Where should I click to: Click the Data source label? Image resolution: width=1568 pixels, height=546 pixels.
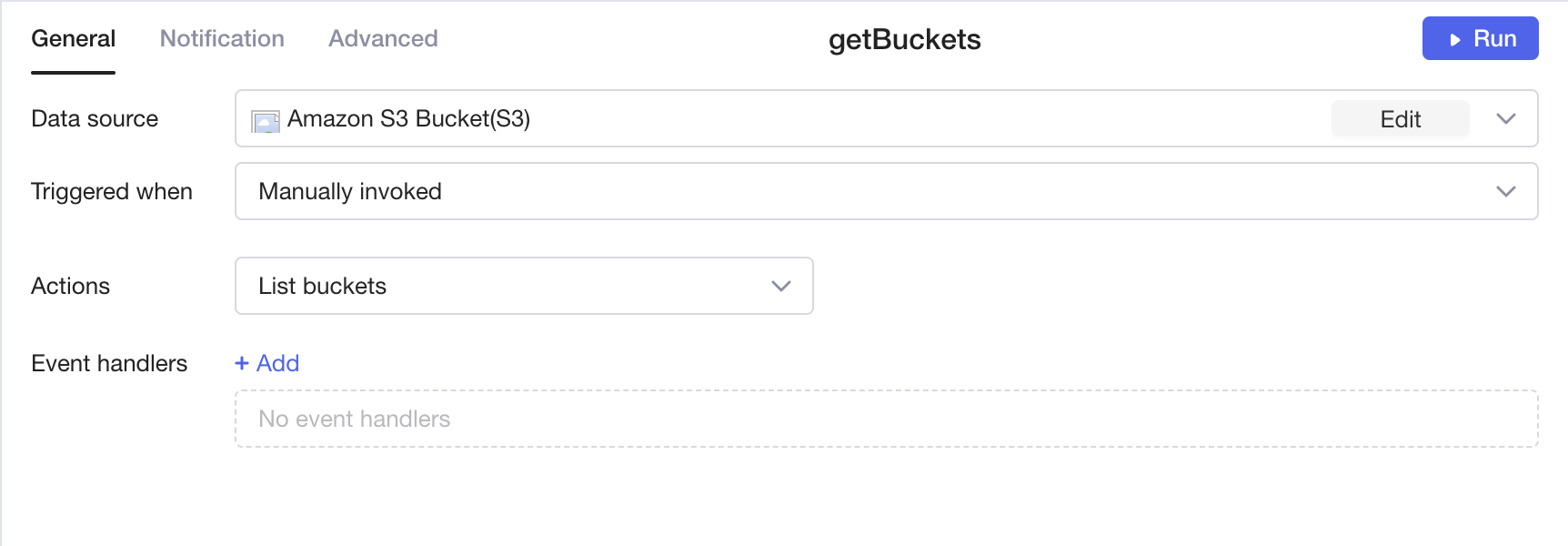click(x=95, y=119)
